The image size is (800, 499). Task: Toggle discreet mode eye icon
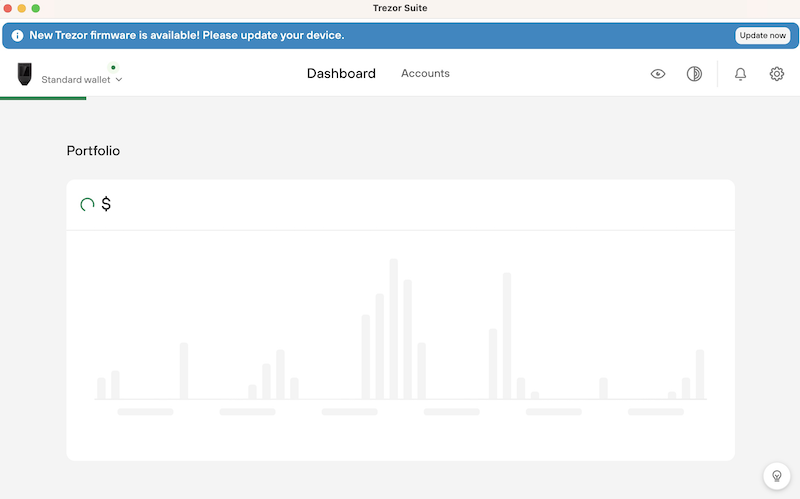point(658,74)
